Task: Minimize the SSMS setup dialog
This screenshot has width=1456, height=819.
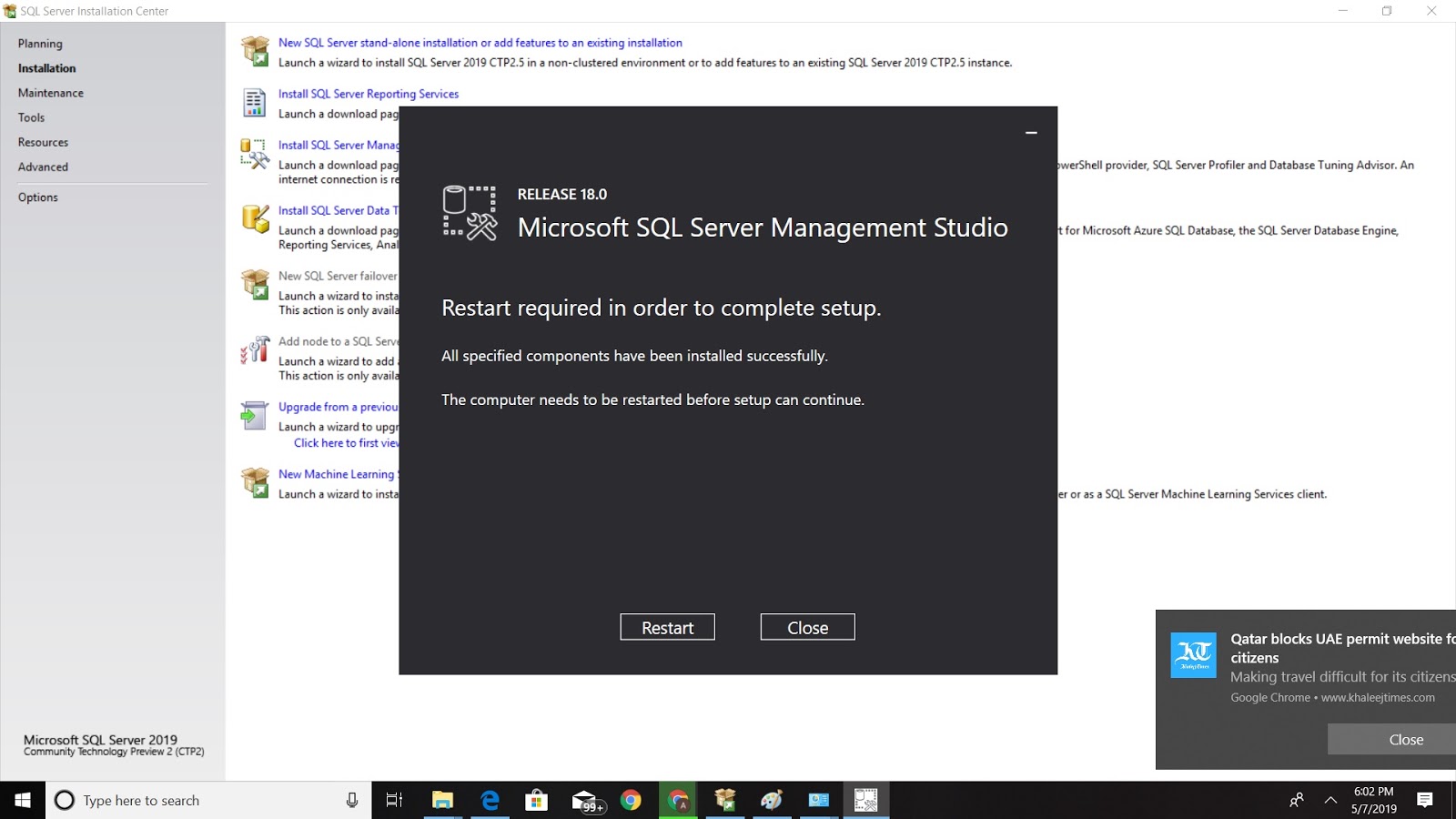Action: (x=1031, y=133)
